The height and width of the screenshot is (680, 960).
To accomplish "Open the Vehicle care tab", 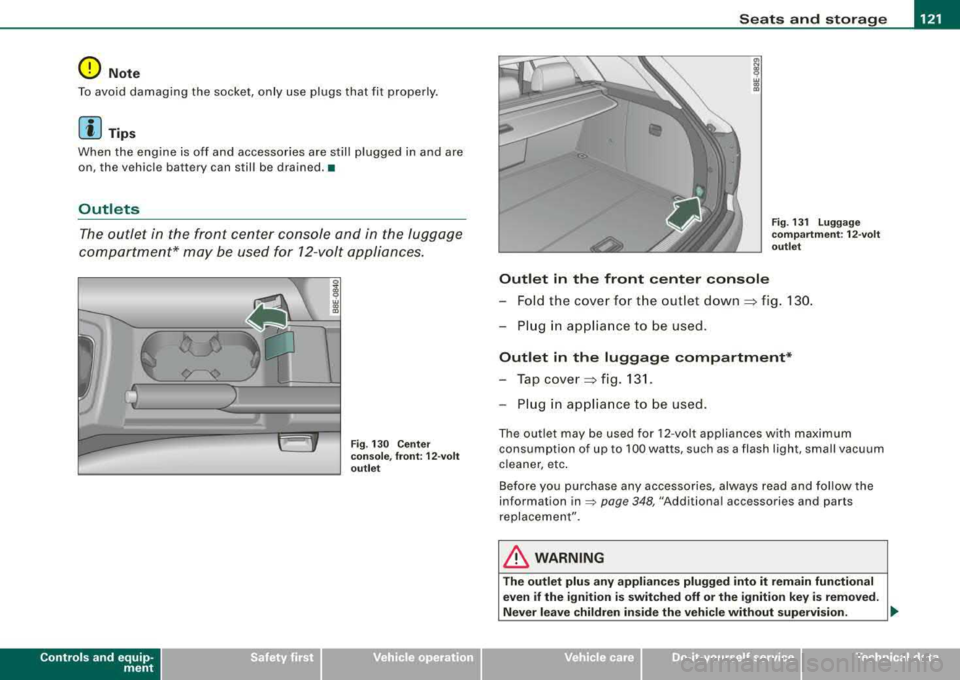I will [x=561, y=663].
